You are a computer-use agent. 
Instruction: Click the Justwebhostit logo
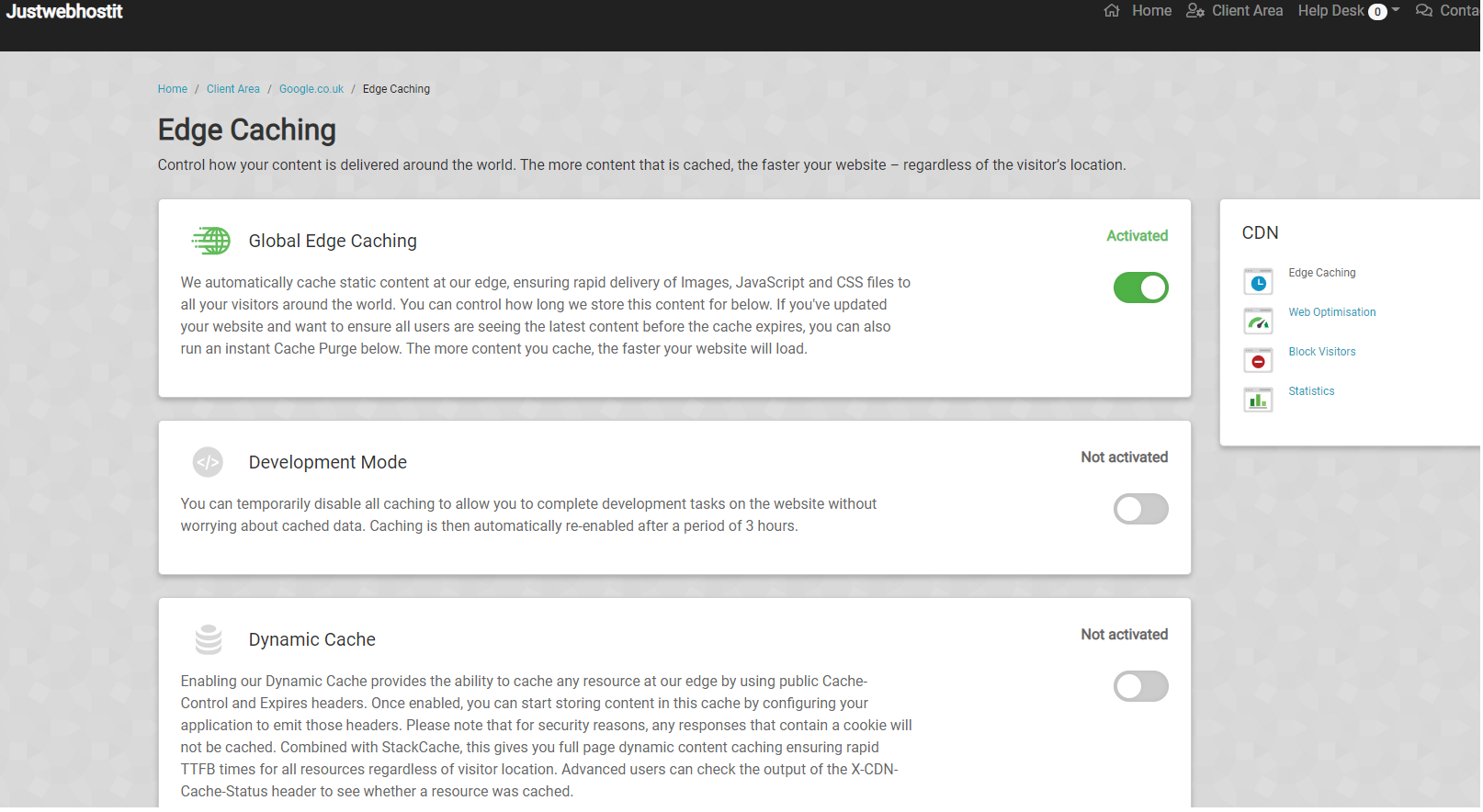point(65,12)
